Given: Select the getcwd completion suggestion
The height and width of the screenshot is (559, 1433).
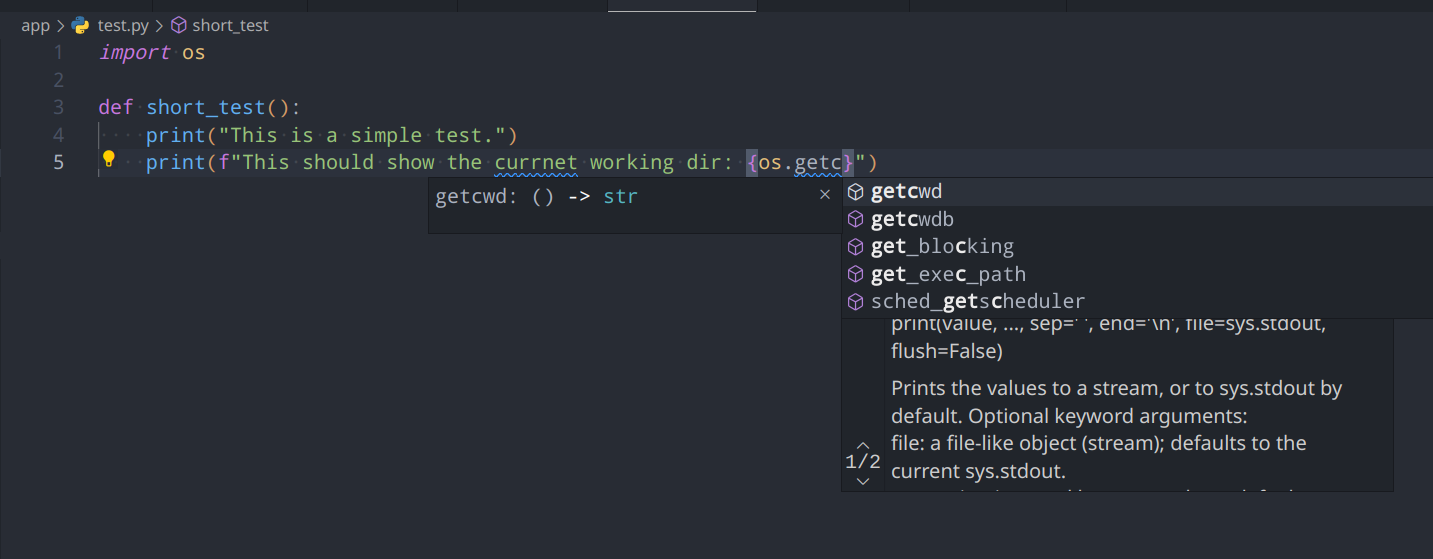Looking at the screenshot, I should click(1136, 191).
